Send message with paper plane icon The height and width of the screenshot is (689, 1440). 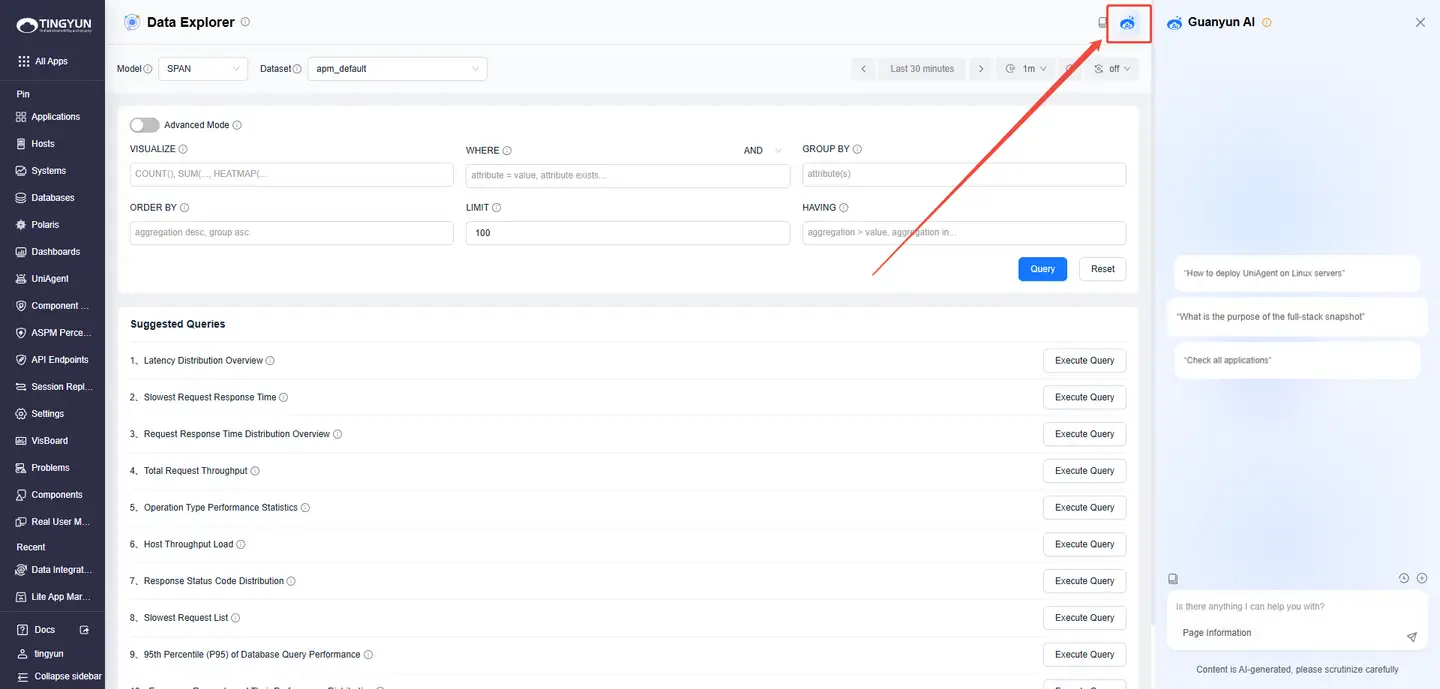[x=1411, y=637]
